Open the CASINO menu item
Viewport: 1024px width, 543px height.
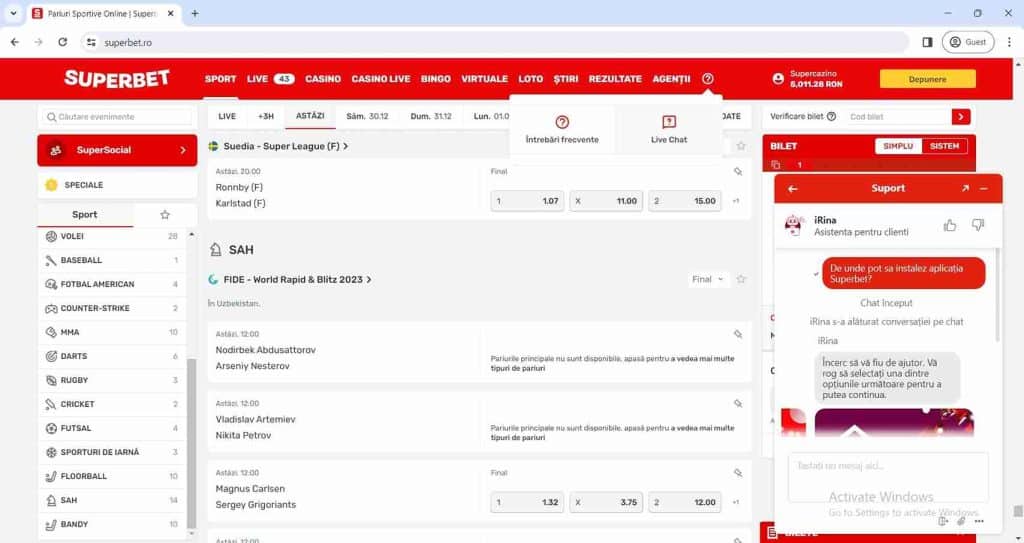pos(323,79)
